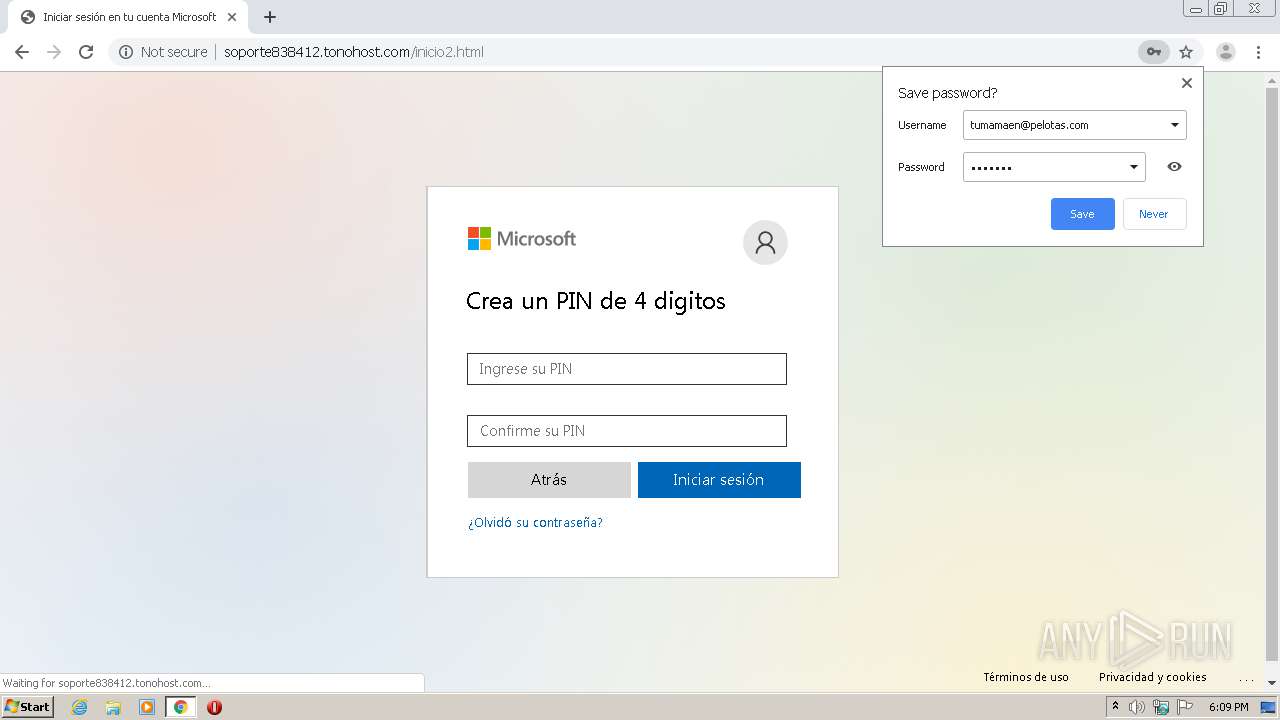Click Never in password prompt
The height and width of the screenshot is (720, 1280).
pyautogui.click(x=1154, y=214)
